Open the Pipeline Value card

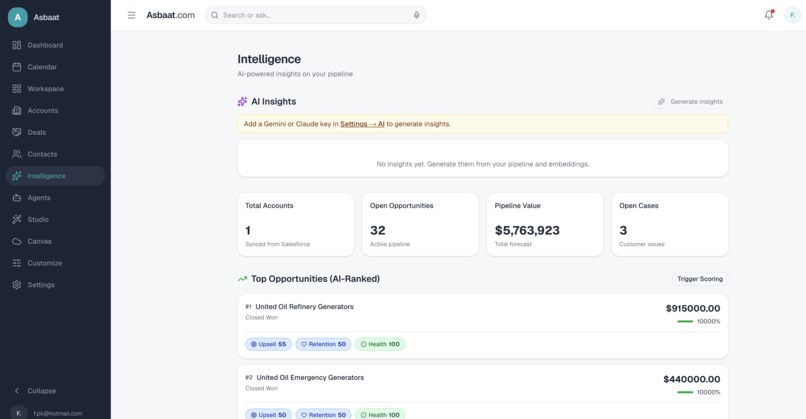[545, 224]
